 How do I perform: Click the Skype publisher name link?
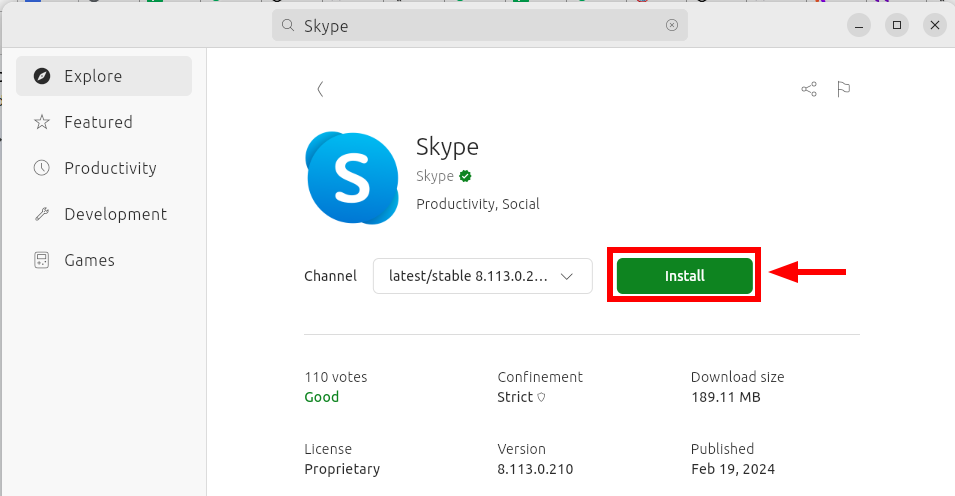(x=434, y=176)
